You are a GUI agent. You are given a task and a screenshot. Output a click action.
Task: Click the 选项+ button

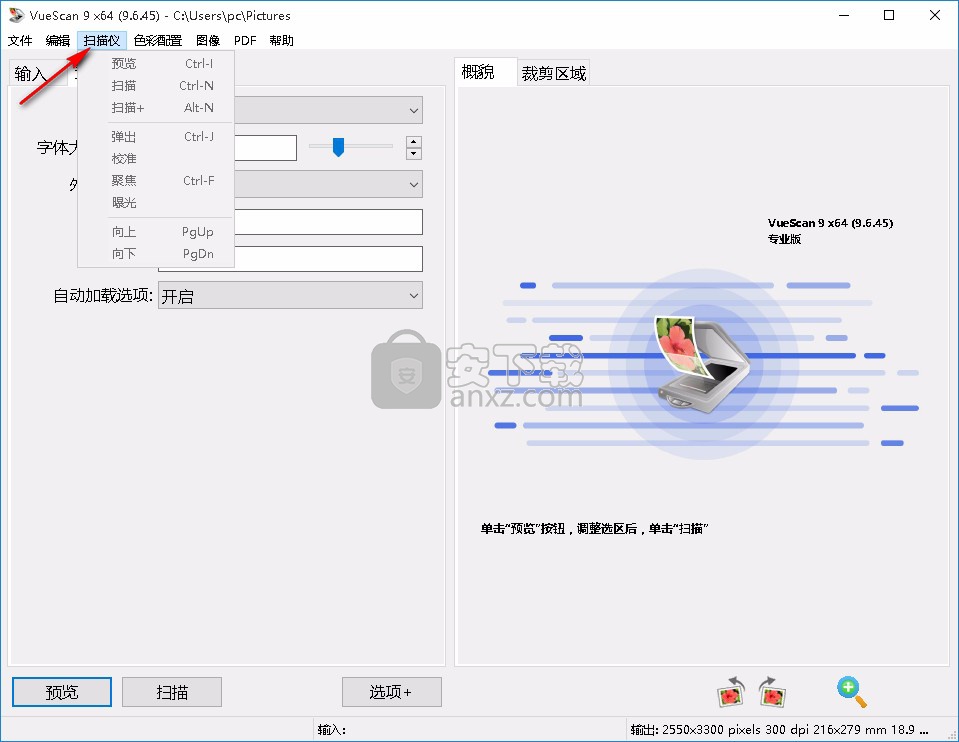coord(391,692)
